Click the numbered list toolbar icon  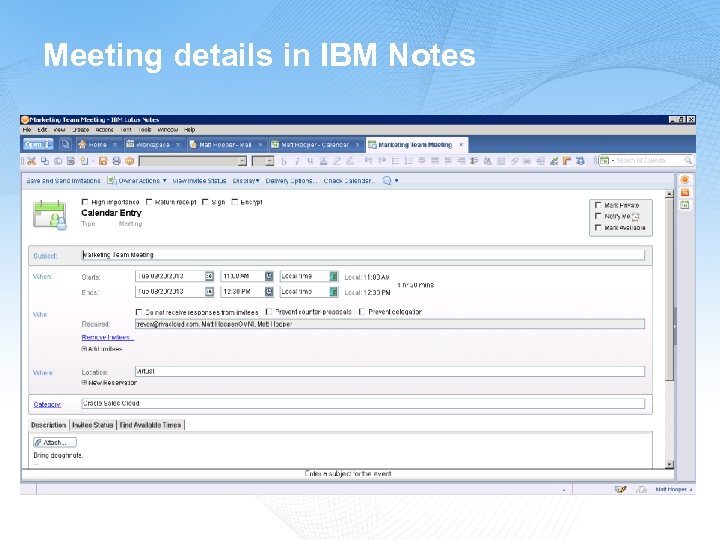408,161
